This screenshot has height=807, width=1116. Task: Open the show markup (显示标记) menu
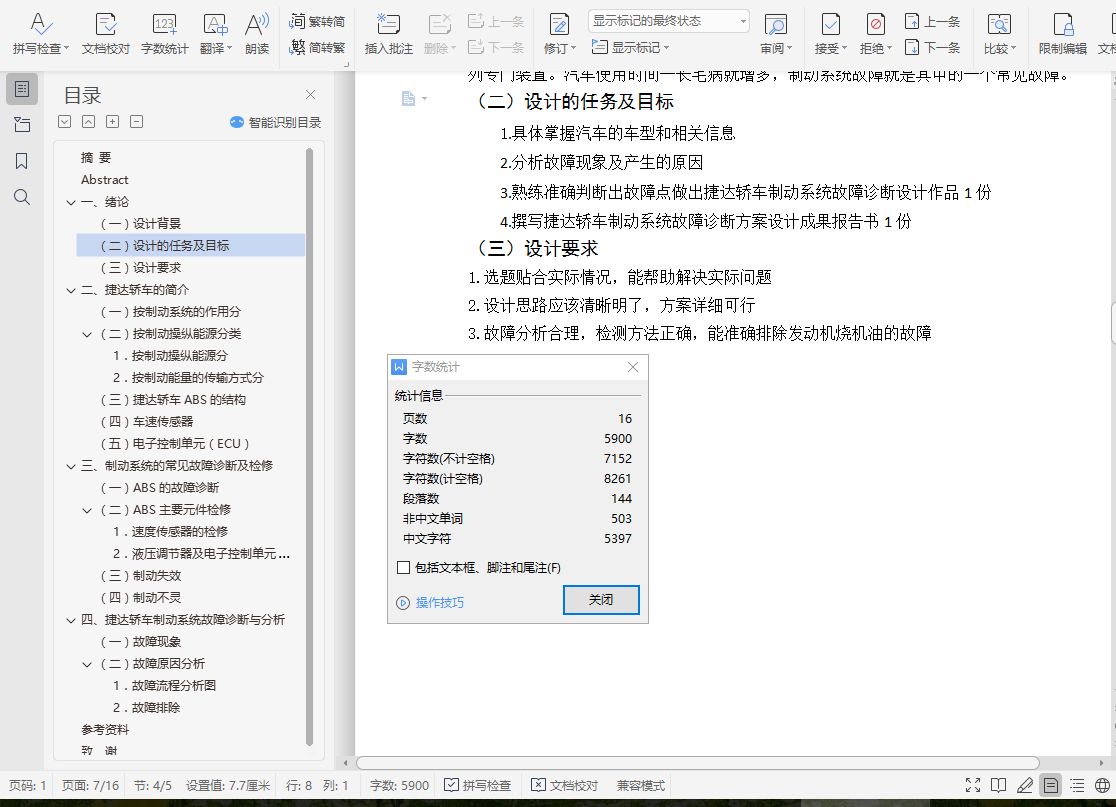pos(631,48)
